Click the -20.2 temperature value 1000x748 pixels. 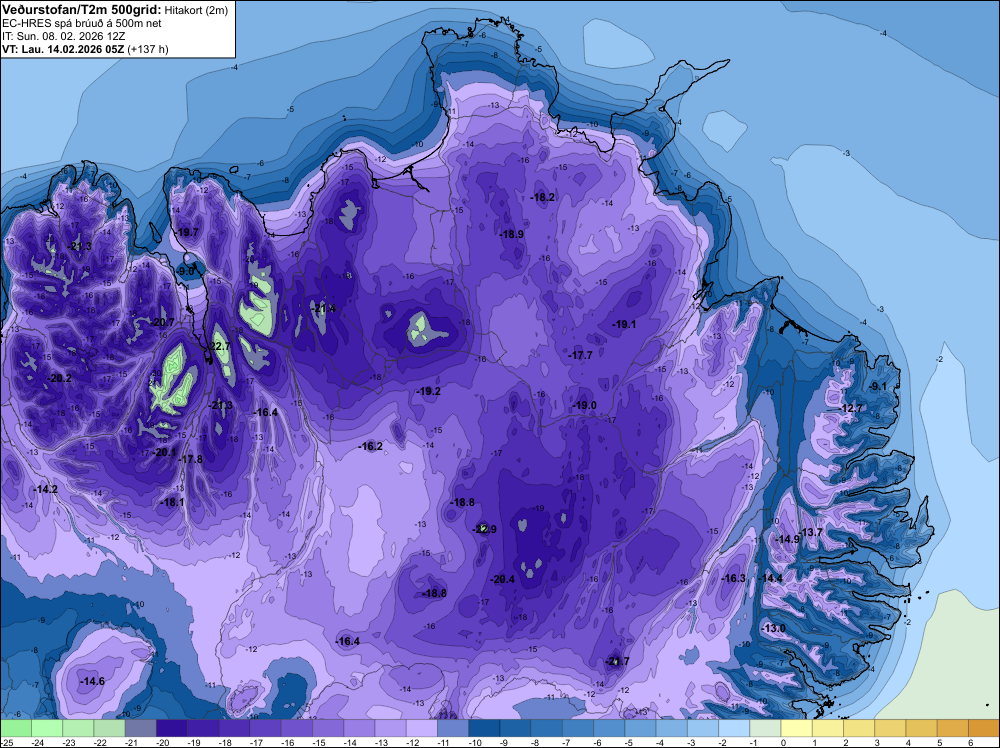pyautogui.click(x=59, y=378)
